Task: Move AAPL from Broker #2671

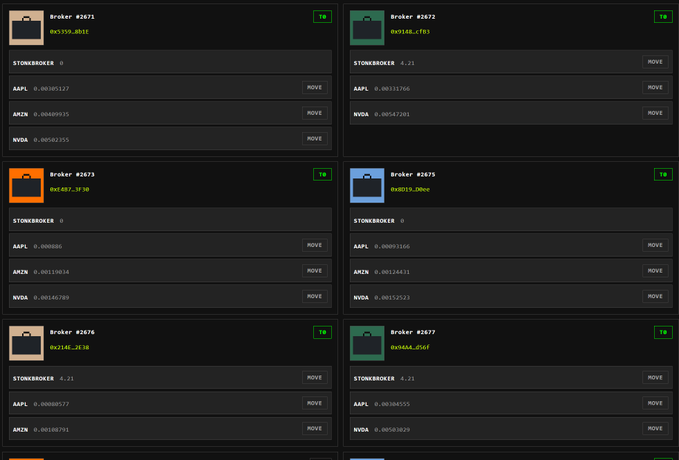Action: 314,87
